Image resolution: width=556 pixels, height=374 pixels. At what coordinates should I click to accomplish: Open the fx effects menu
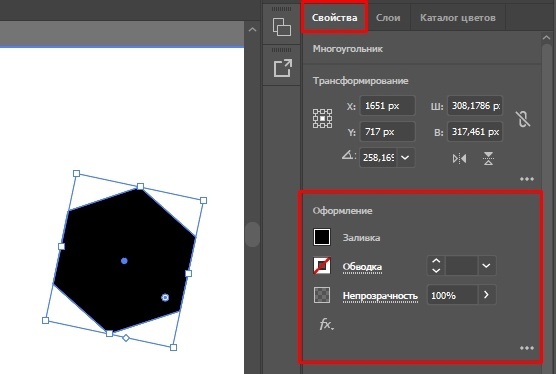tap(326, 324)
